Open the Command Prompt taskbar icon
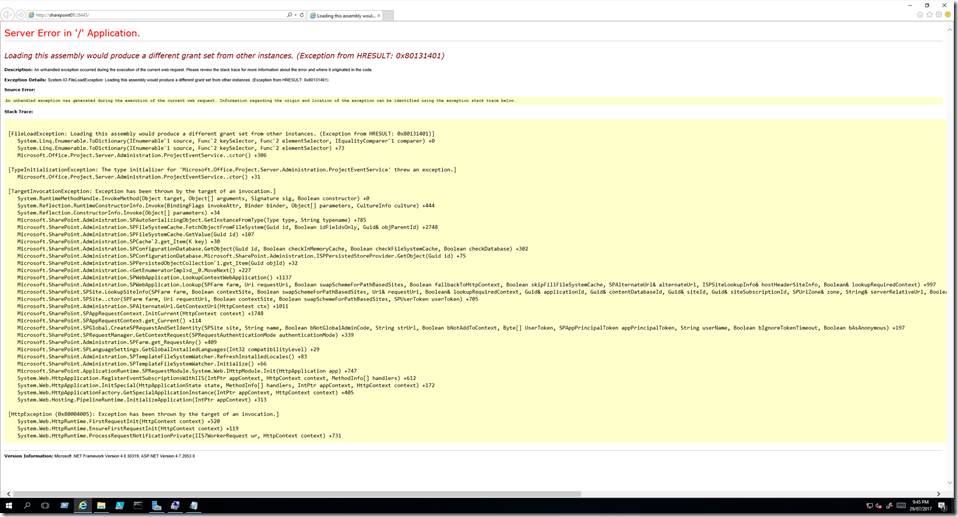The width and height of the screenshot is (958, 517). pyautogui.click(x=138, y=506)
